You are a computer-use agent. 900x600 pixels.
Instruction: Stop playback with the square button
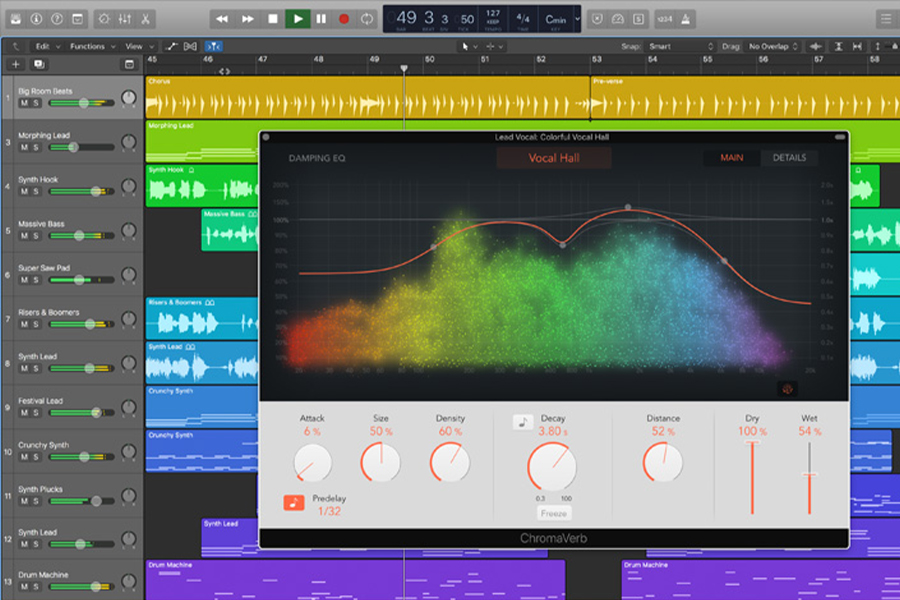pos(273,19)
